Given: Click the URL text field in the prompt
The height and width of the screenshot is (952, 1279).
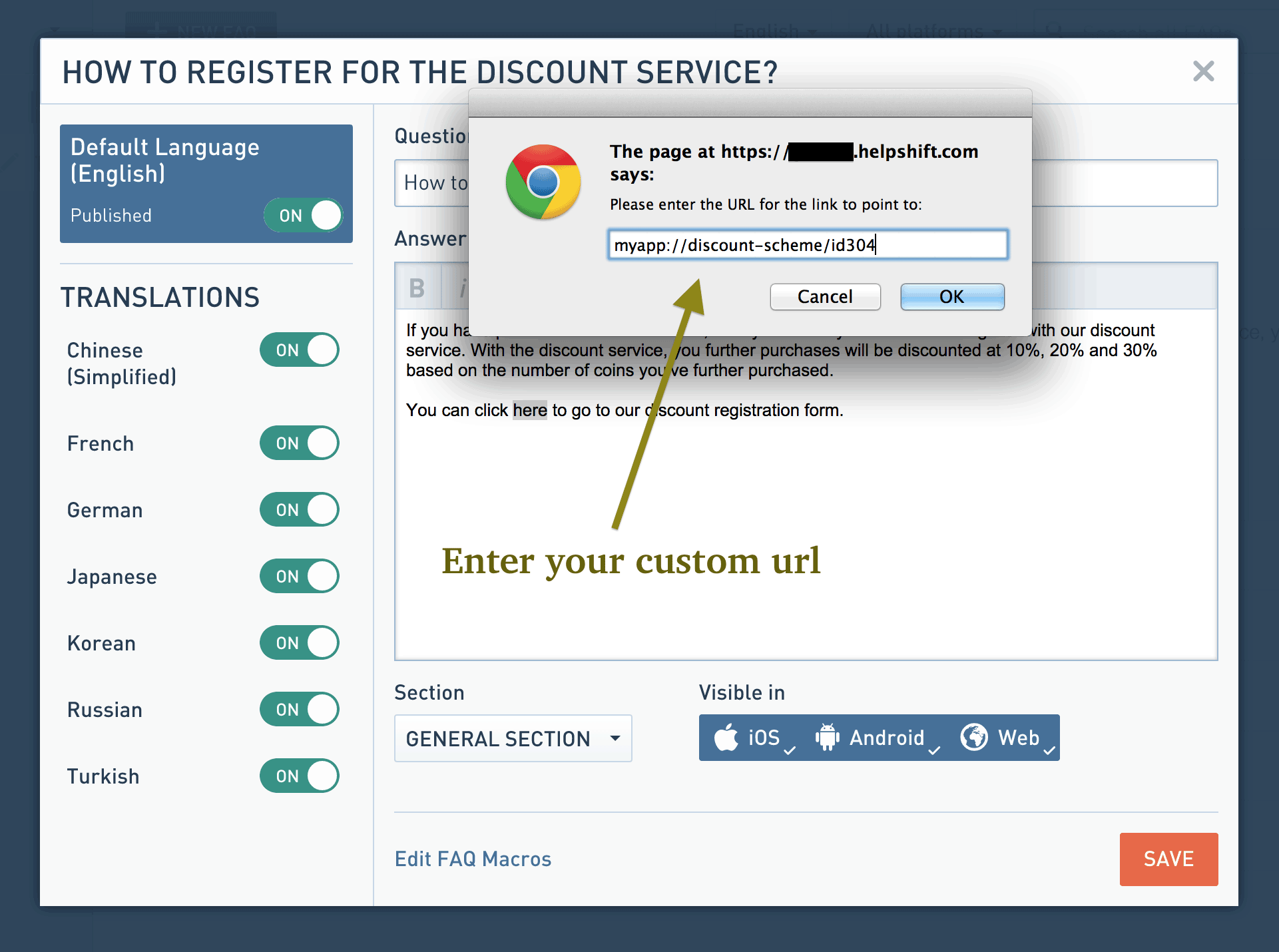Looking at the screenshot, I should point(807,245).
